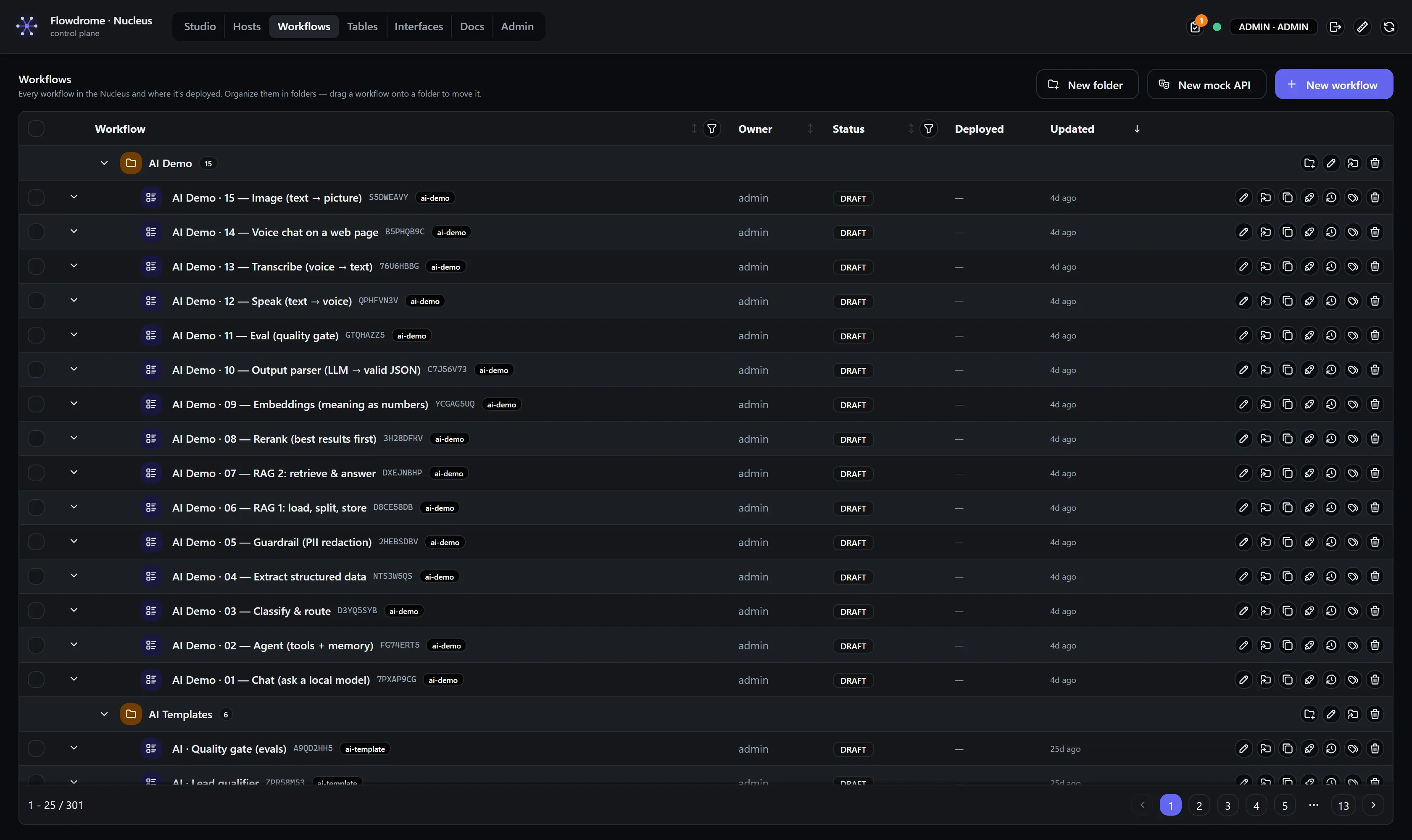Open the tasks clipboard with notification badge
Screen dimensions: 1412x840
tap(1194, 26)
